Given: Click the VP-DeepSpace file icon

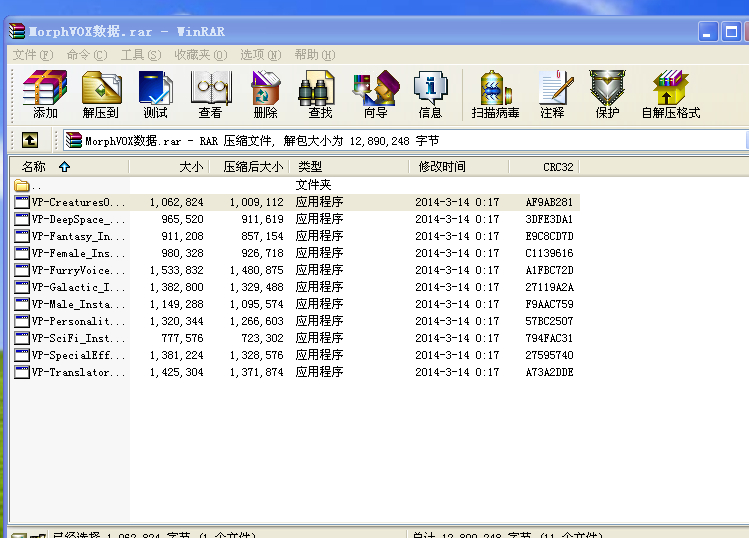Looking at the screenshot, I should (x=21, y=219).
